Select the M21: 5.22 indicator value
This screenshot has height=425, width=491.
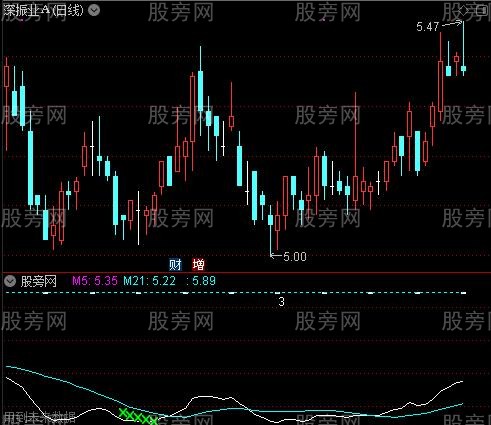[149, 281]
